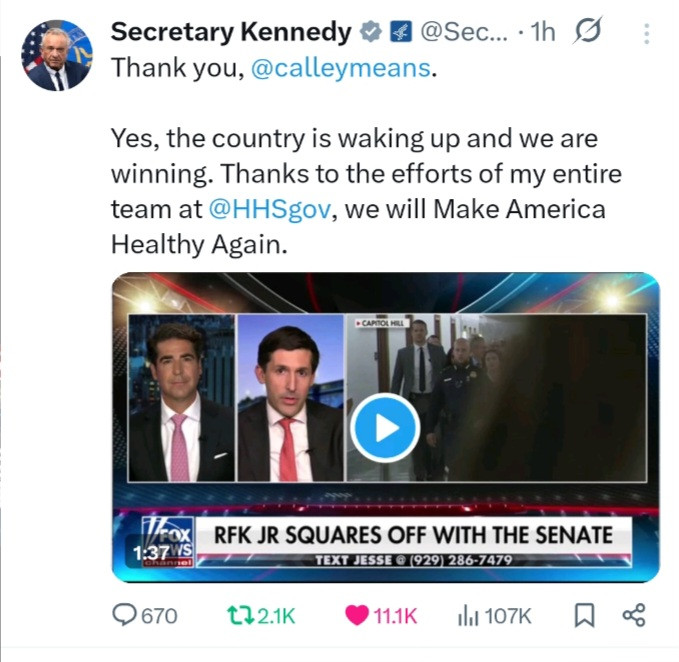This screenshot has width=679, height=662.
Task: Click the RFK JR SQUARES OFF headline banner
Action: 412,533
